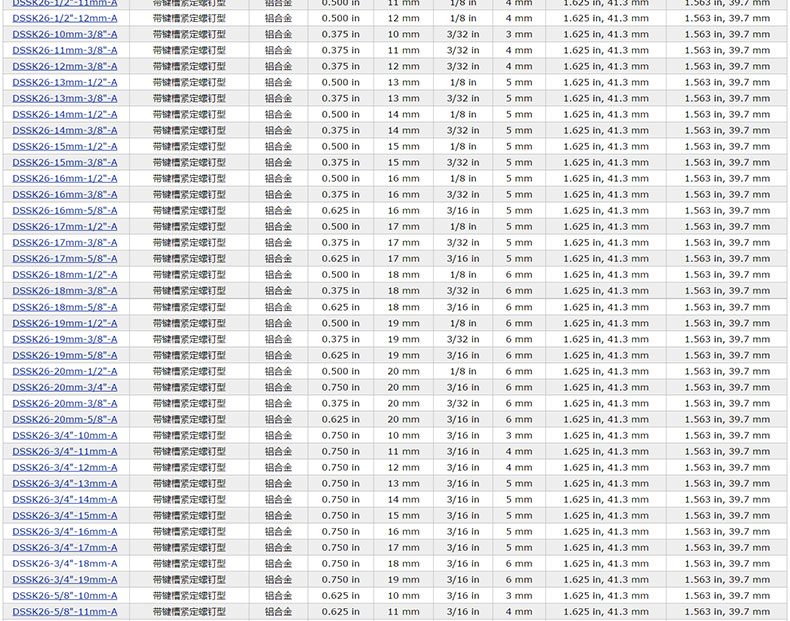Screen dimensions: 790x621
Task: Open part DSSK26-3/4"-19mm-A
Action: pyautogui.click(x=64, y=579)
